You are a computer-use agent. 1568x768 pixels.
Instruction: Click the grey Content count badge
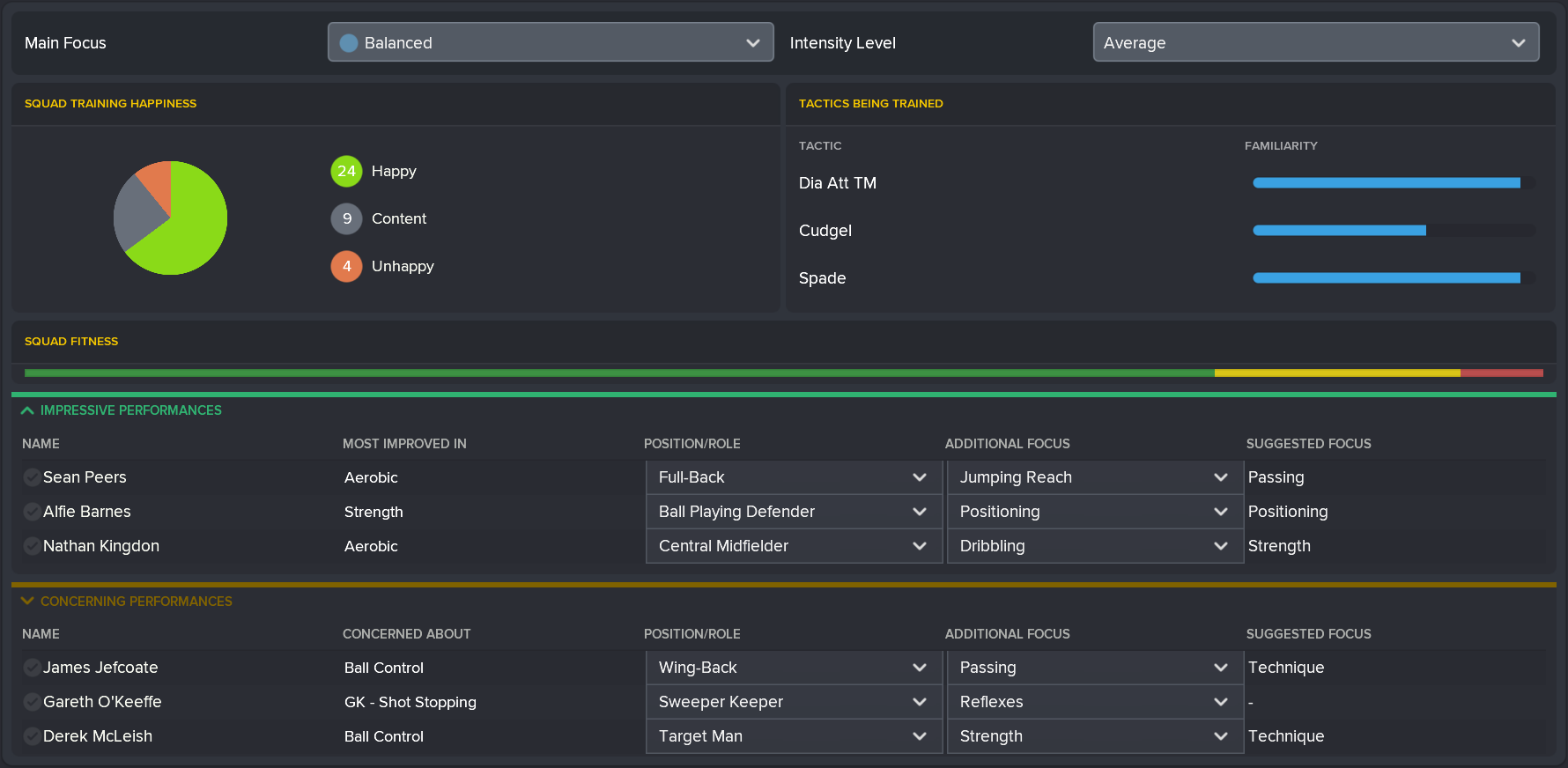click(346, 218)
